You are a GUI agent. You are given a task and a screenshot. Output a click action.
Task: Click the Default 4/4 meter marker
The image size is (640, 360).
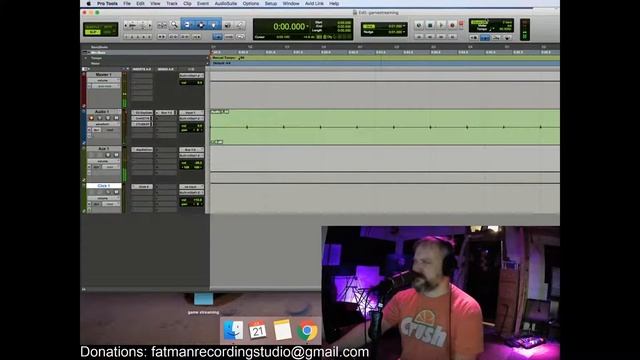[x=222, y=63]
